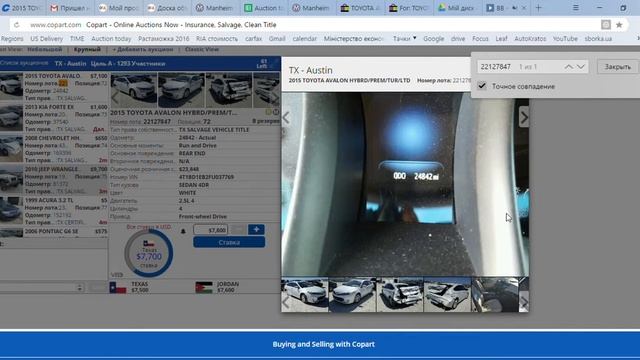Close the find bar with Закрыть button
The width and height of the screenshot is (640, 360).
[617, 67]
